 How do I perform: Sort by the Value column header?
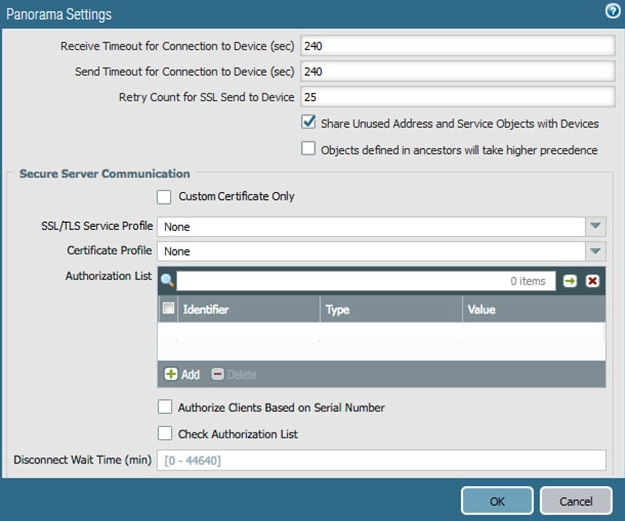click(x=534, y=309)
